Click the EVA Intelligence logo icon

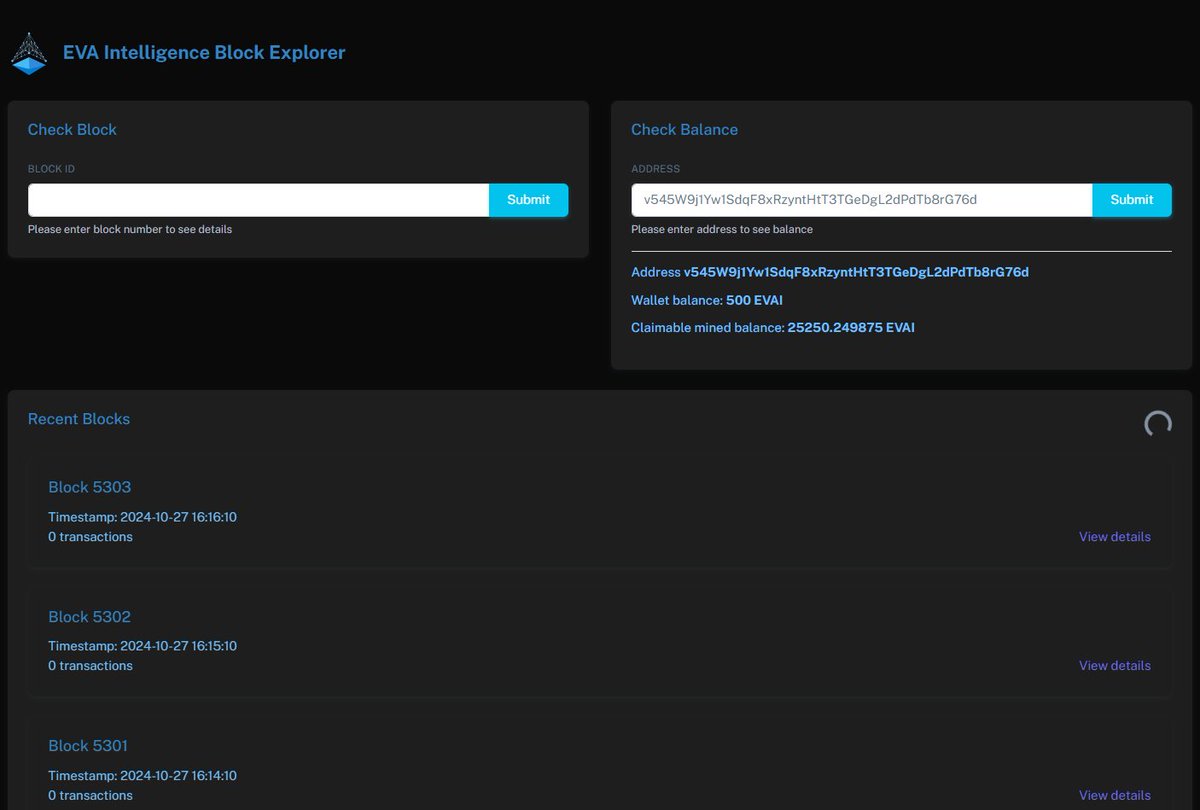pos(29,53)
